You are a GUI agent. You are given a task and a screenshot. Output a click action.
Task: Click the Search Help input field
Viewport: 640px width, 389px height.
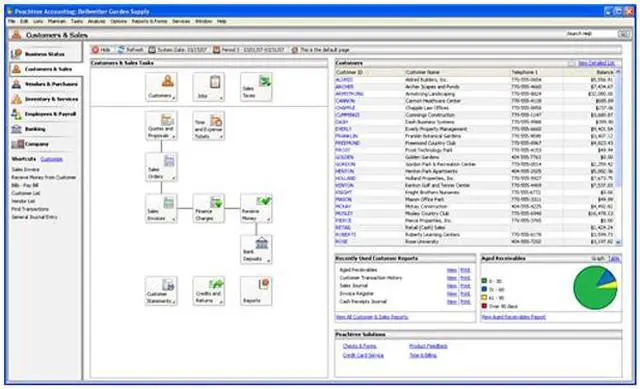click(591, 34)
